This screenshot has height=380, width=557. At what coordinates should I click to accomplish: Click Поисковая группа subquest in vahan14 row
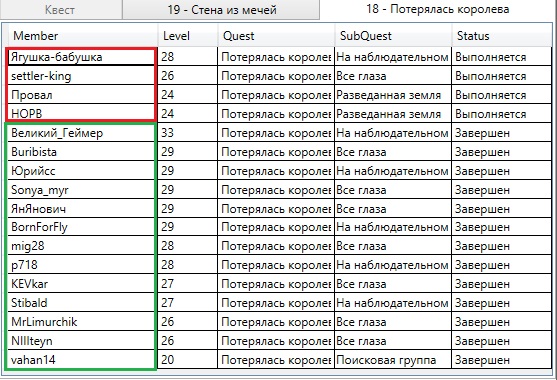pyautogui.click(x=393, y=360)
